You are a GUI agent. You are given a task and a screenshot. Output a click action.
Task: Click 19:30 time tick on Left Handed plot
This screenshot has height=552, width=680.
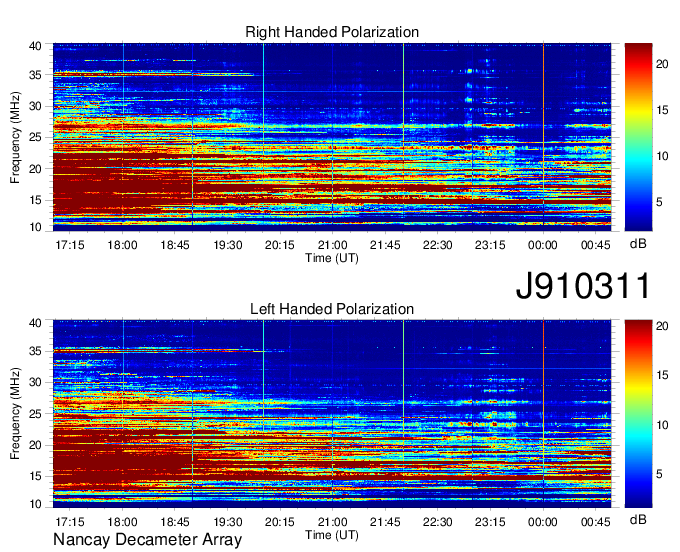tap(228, 522)
